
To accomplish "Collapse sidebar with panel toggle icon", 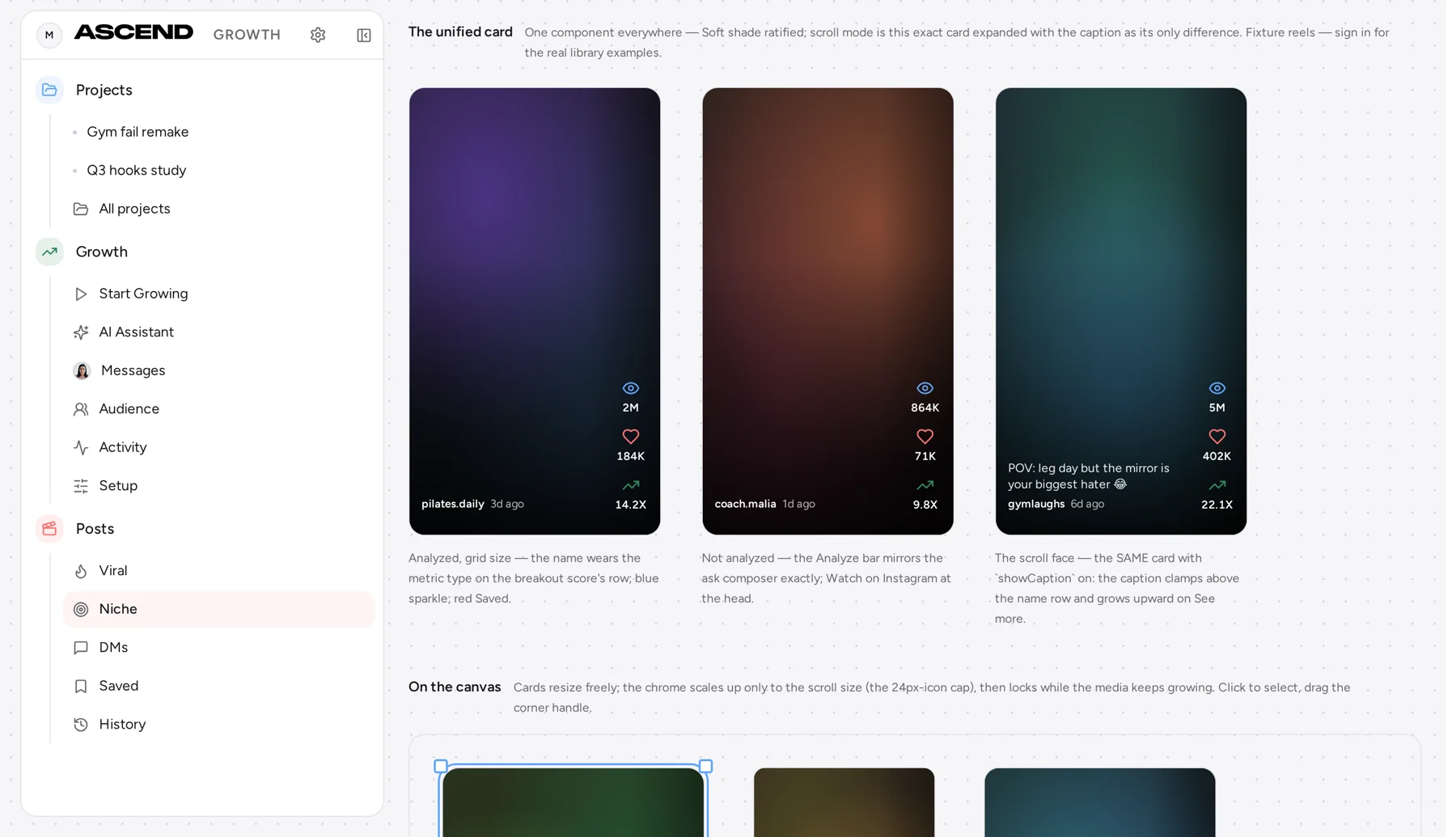I will tap(364, 35).
